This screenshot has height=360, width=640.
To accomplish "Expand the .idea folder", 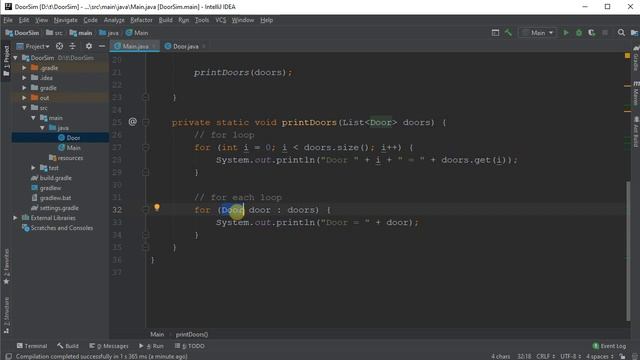I will pos(24,78).
